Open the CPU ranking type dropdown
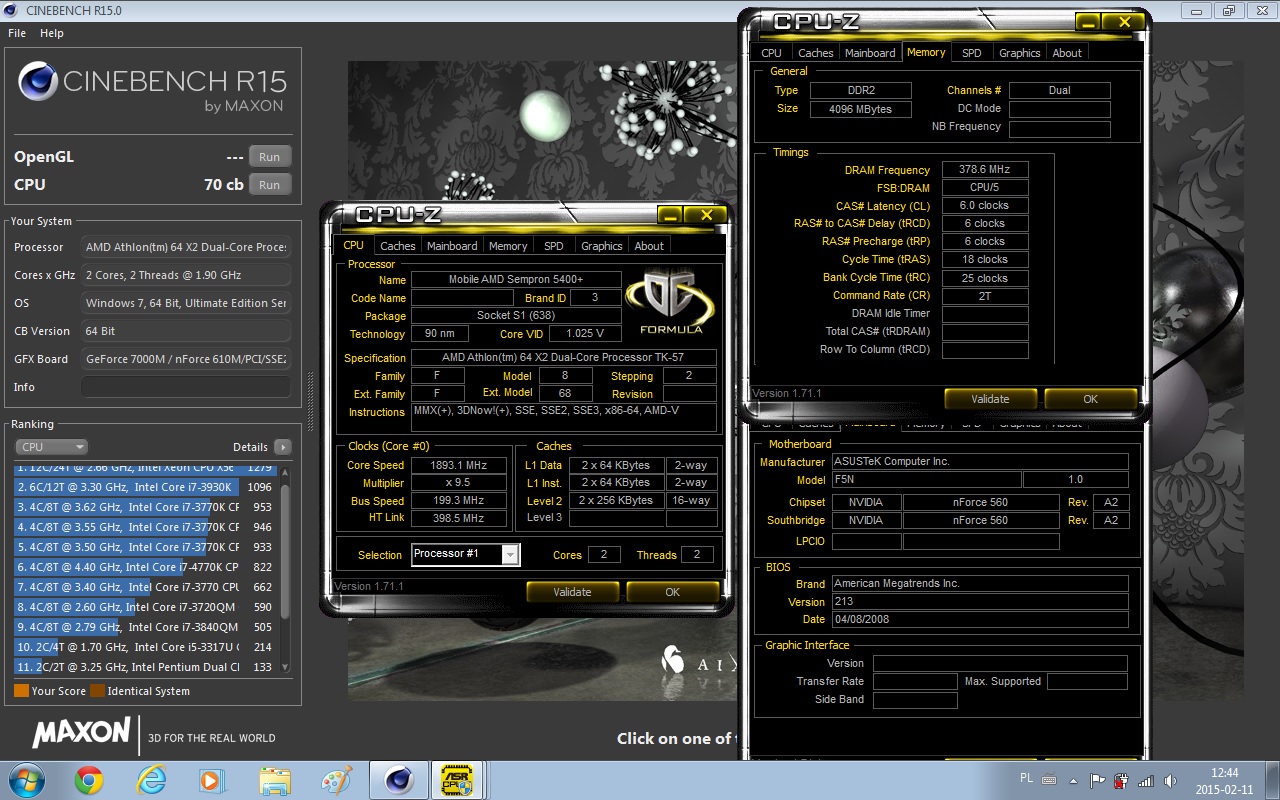The height and width of the screenshot is (800, 1280). 51,447
